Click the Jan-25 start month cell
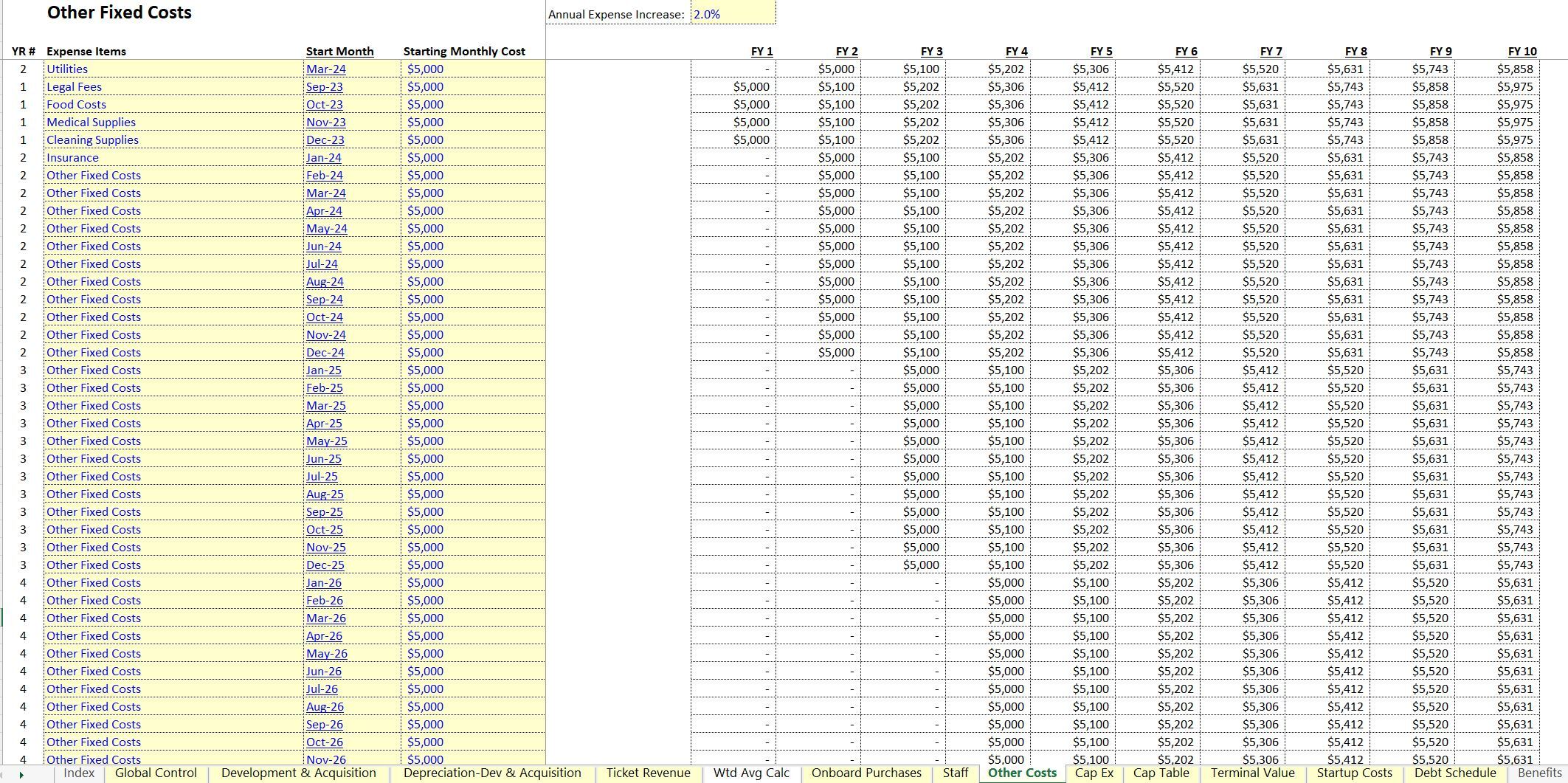The image size is (1568, 783). [x=352, y=370]
